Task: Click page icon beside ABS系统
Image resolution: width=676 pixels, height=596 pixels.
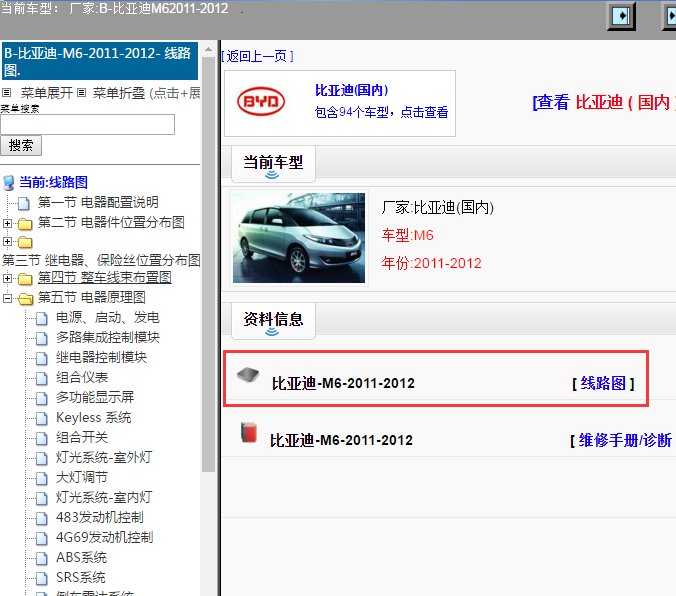Action: coord(42,558)
